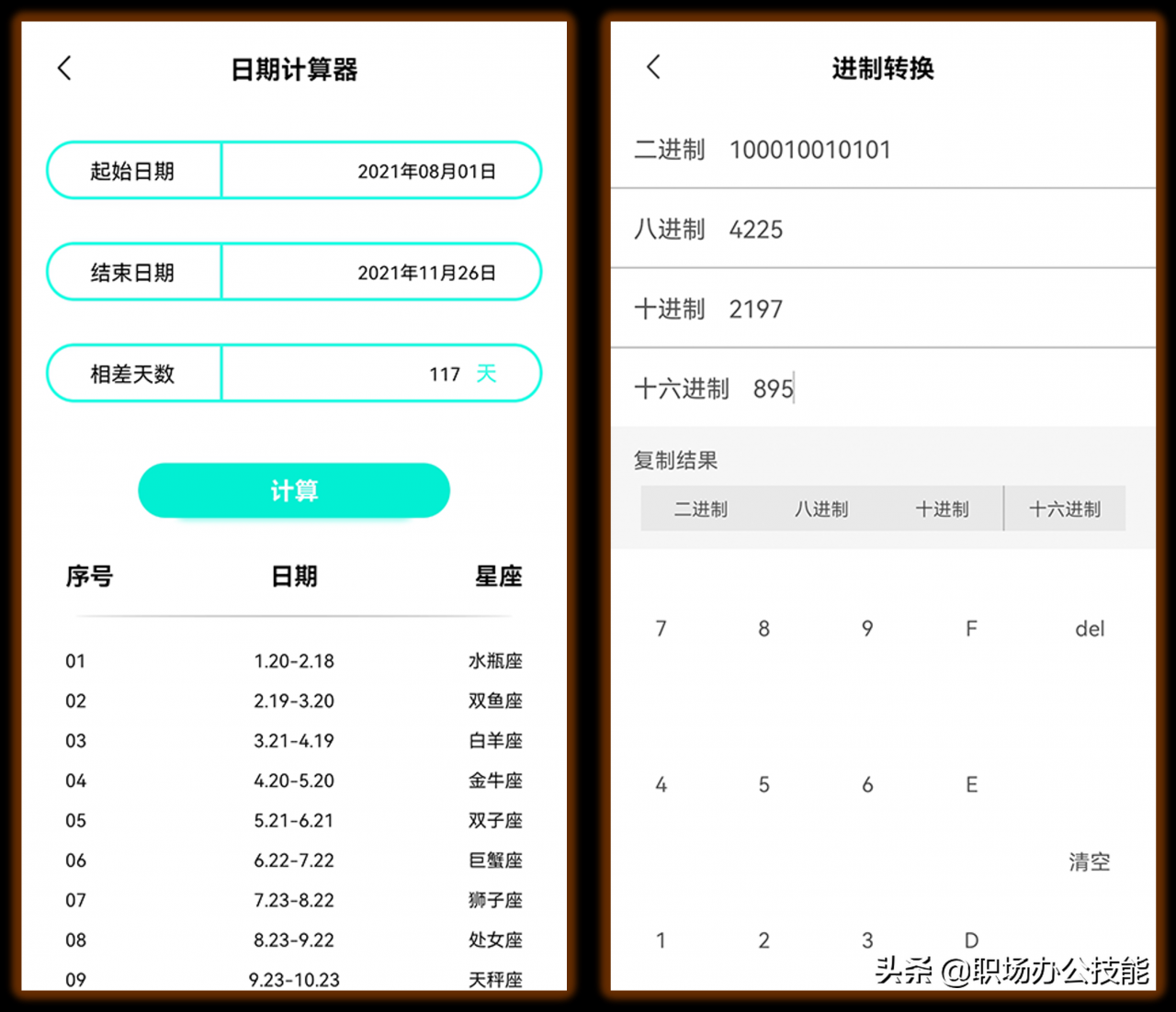Select 二进制 under 复制结果
This screenshot has height=1012, width=1176.
point(701,509)
